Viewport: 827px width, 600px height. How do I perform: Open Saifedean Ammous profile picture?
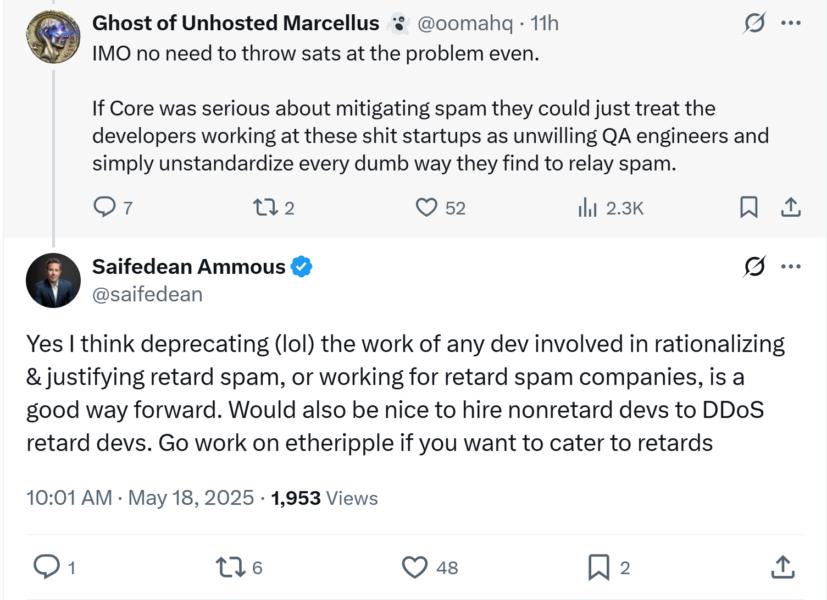point(53,280)
